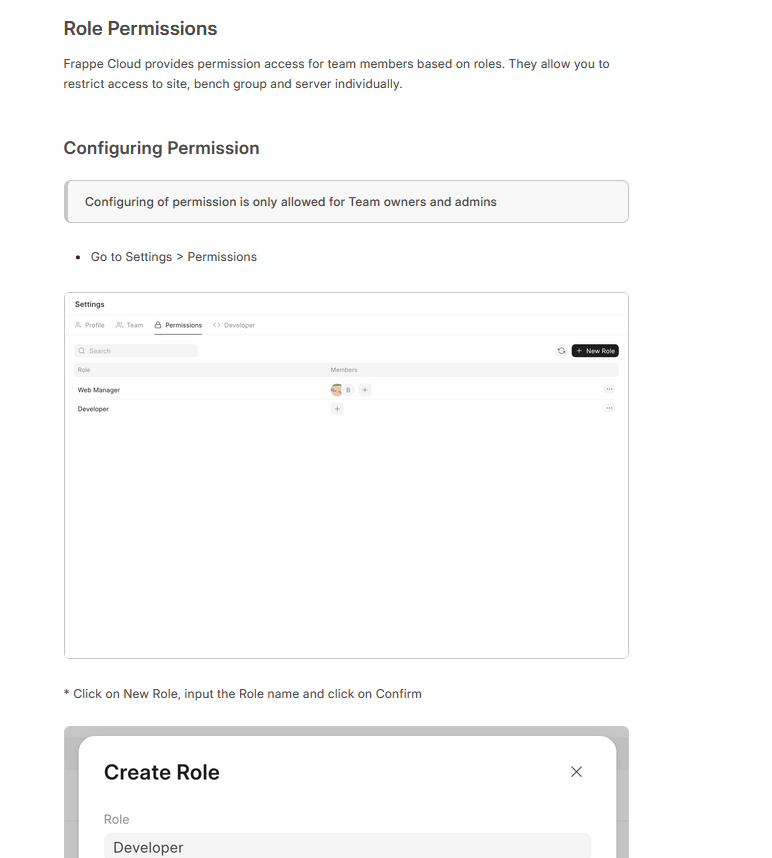Viewport: 772px width, 858px height.
Task: Click the roles Search field
Action: pyautogui.click(x=136, y=351)
